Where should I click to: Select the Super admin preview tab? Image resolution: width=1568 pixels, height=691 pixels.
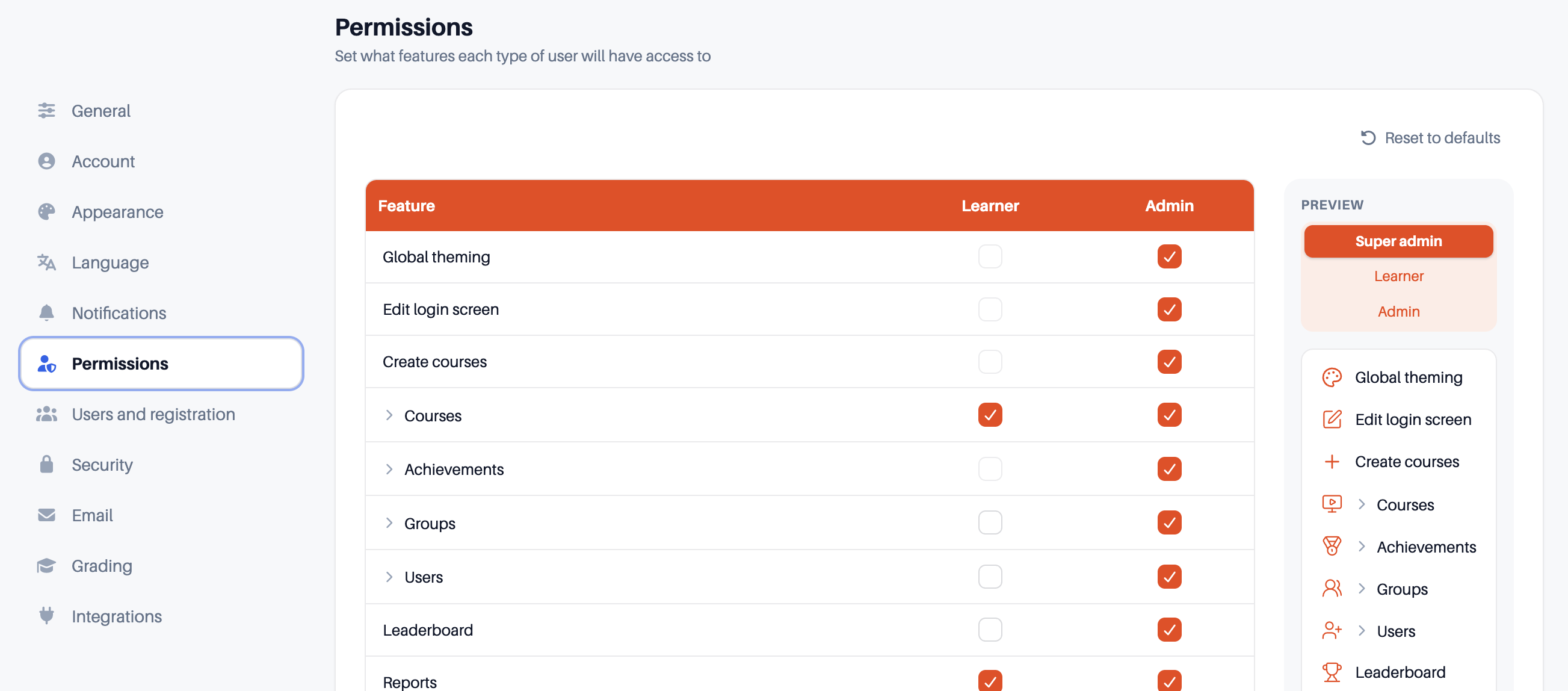[1398, 241]
